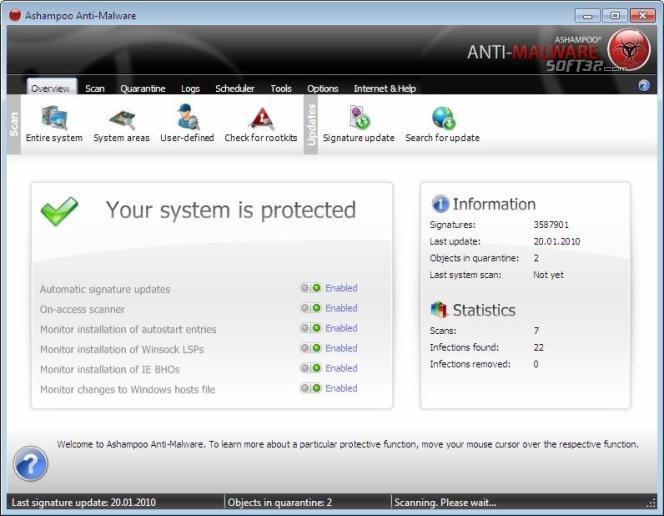Click Enabled link beside Windows hosts file

341,388
